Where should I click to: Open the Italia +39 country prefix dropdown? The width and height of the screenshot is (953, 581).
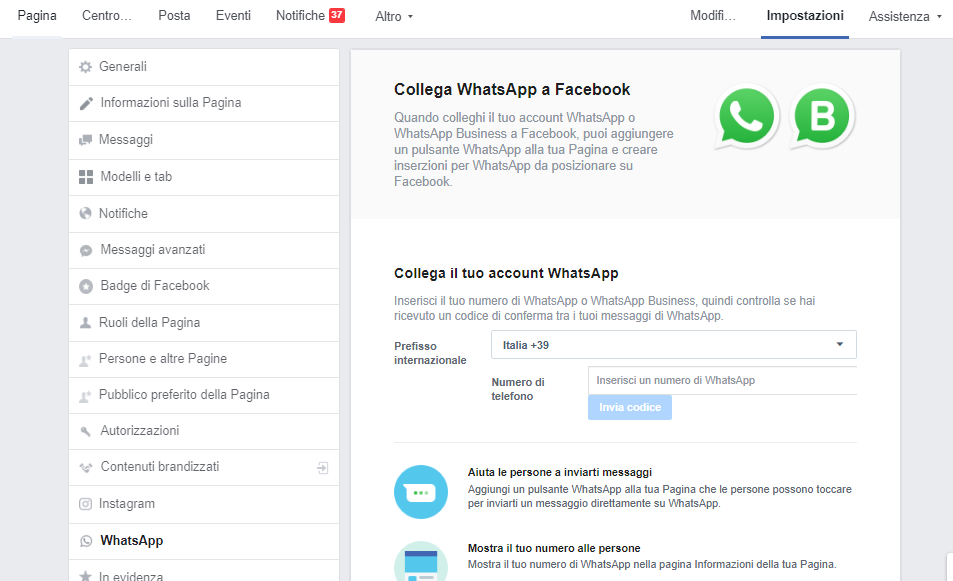pyautogui.click(x=673, y=345)
